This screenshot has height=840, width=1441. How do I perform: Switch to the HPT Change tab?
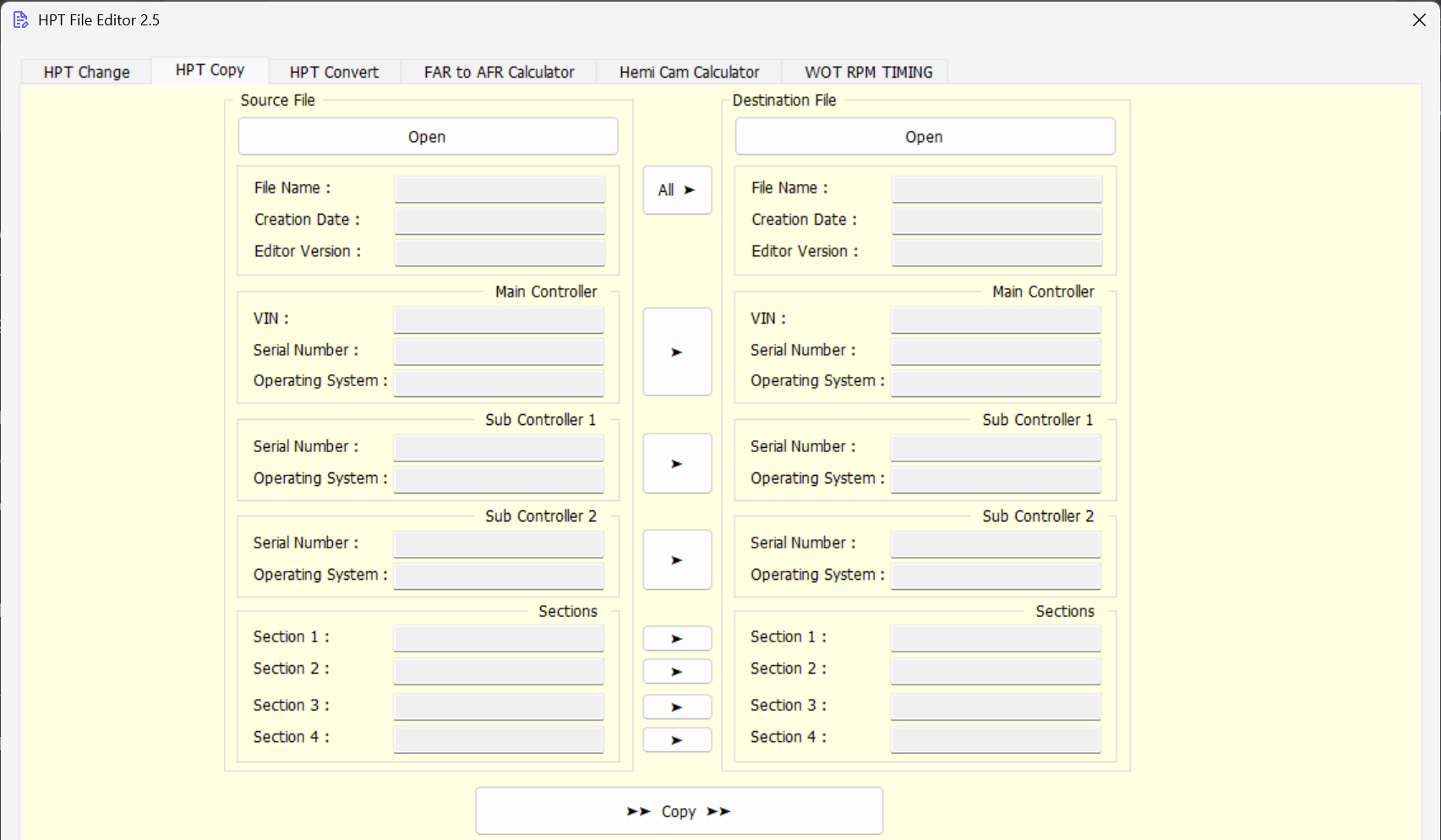coord(85,72)
